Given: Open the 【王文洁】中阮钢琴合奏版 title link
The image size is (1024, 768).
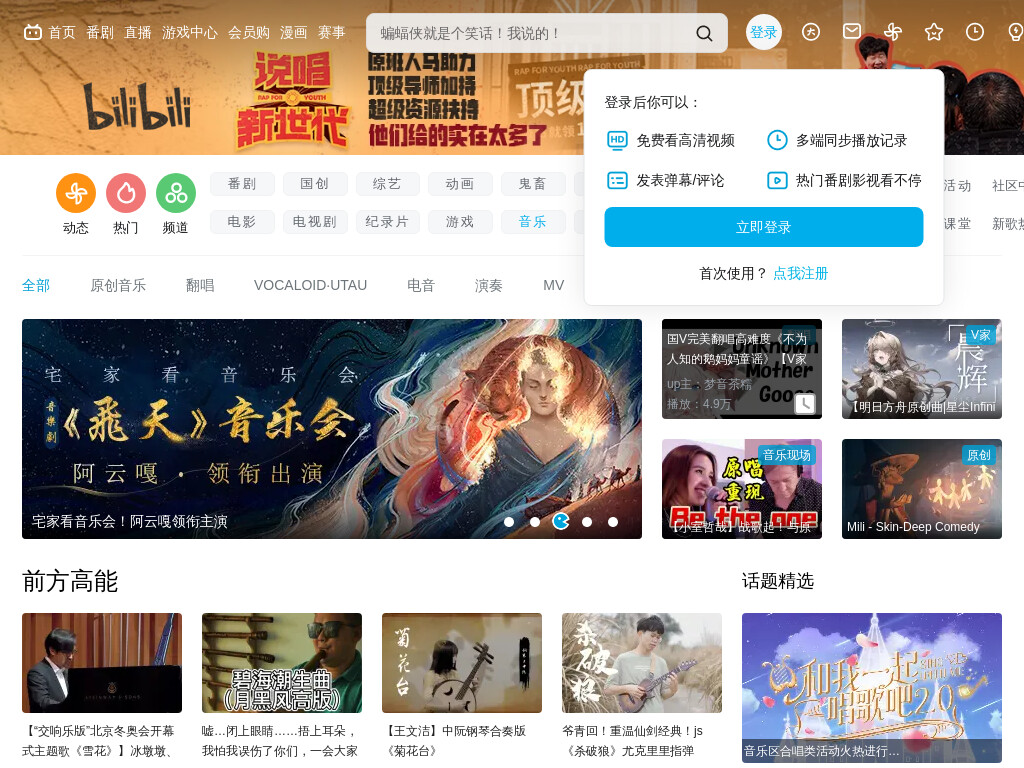Looking at the screenshot, I should (x=455, y=741).
